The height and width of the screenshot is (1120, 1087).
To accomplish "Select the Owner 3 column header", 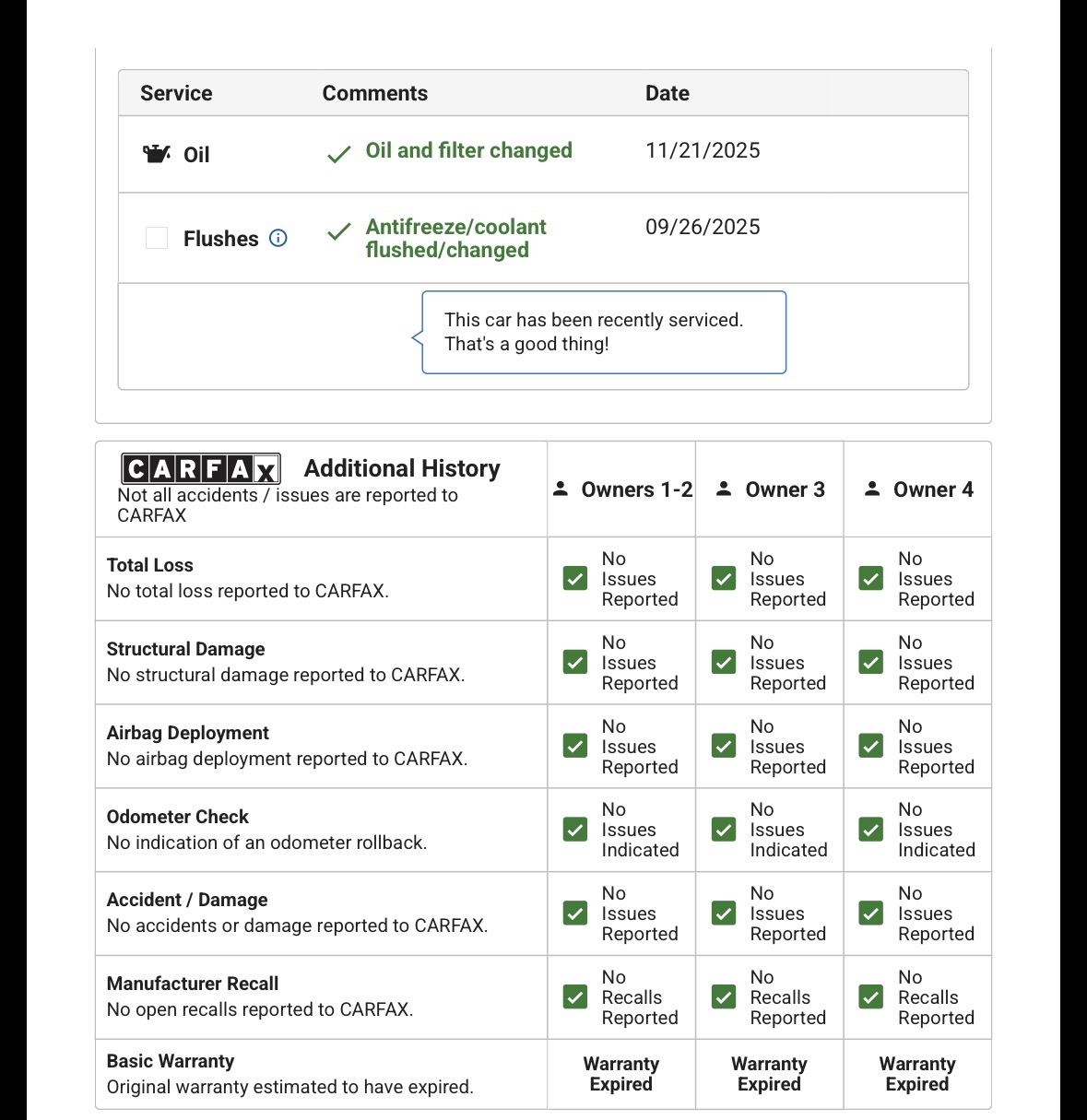I will point(771,489).
